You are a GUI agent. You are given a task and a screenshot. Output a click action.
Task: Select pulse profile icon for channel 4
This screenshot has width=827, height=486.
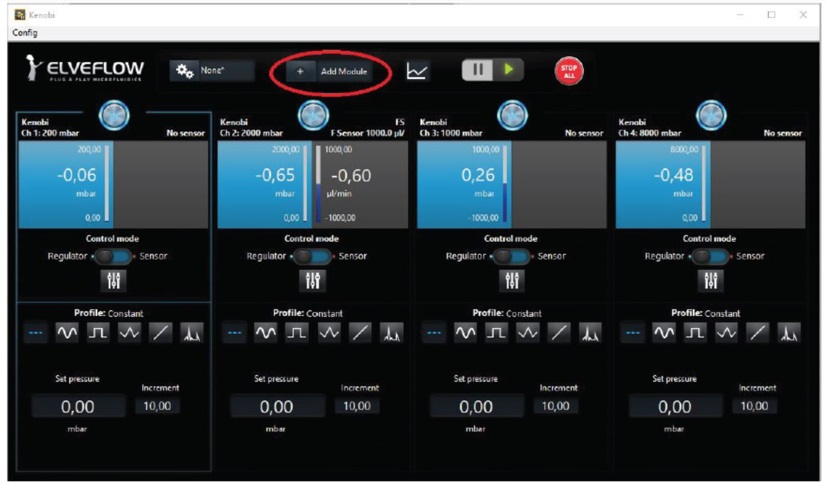click(789, 333)
